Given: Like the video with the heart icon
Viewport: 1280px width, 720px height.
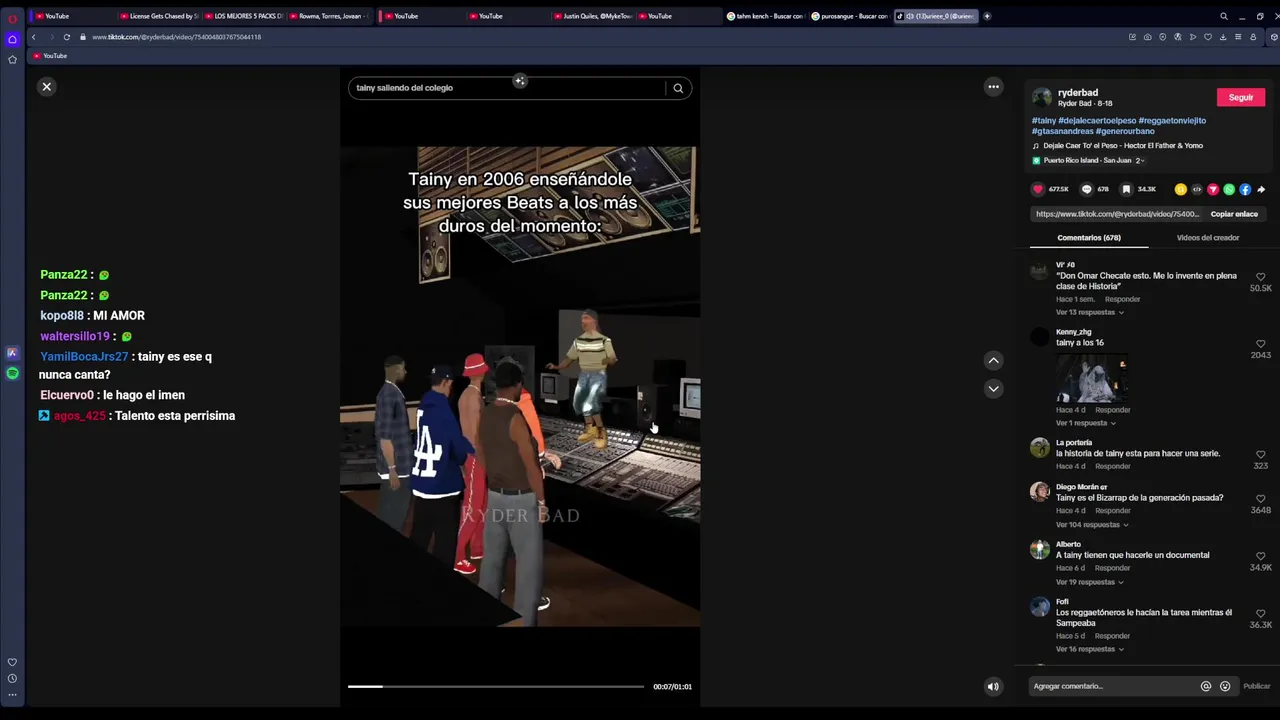Looking at the screenshot, I should pos(1038,189).
